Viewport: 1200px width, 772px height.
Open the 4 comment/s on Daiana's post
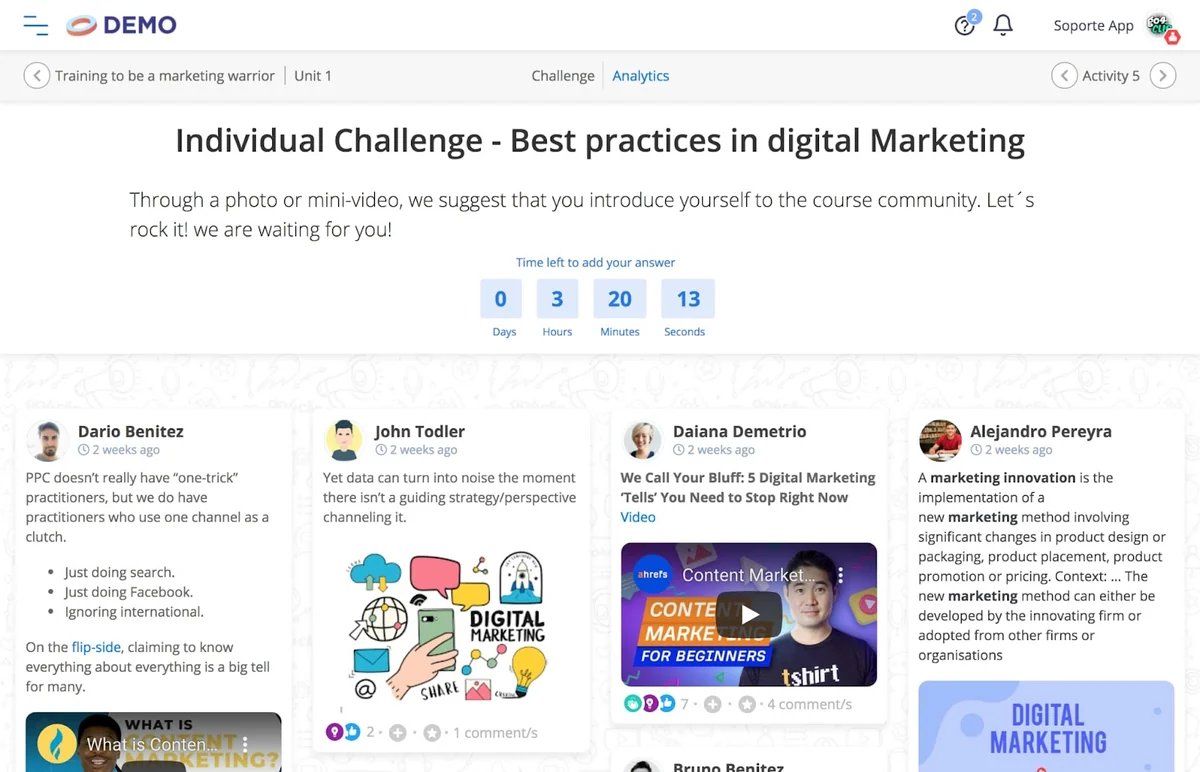click(810, 704)
